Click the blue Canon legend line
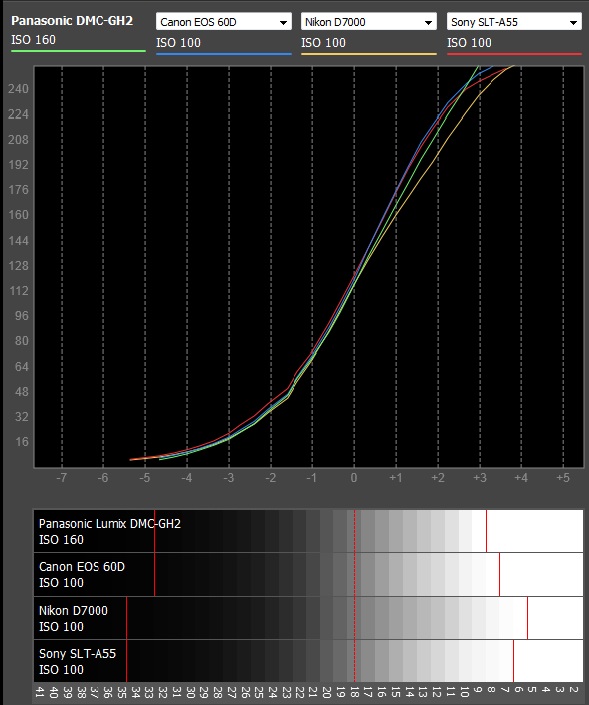 coord(223,54)
